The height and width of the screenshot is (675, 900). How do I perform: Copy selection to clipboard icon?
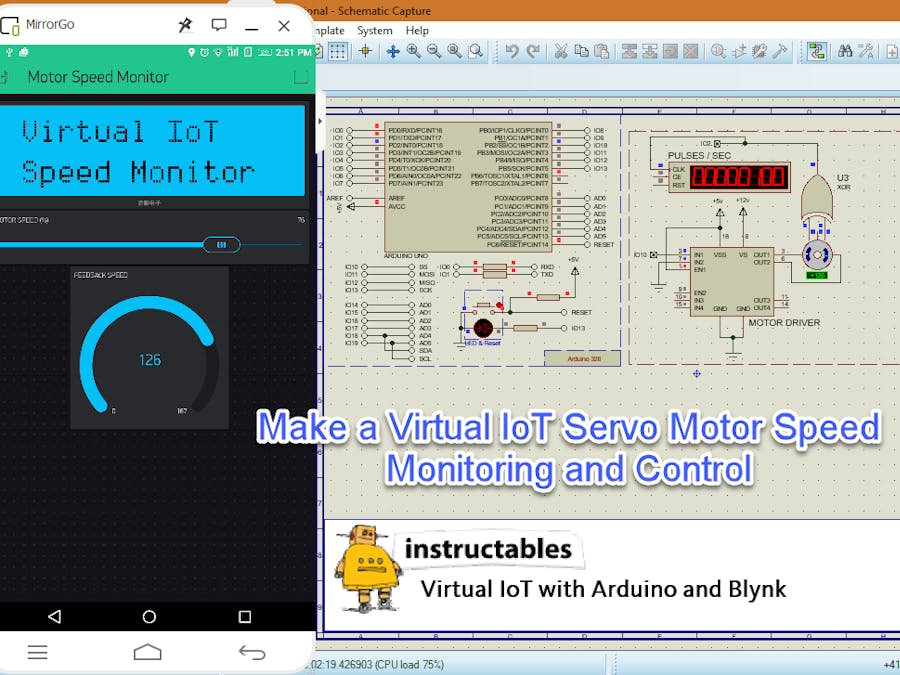(x=581, y=52)
